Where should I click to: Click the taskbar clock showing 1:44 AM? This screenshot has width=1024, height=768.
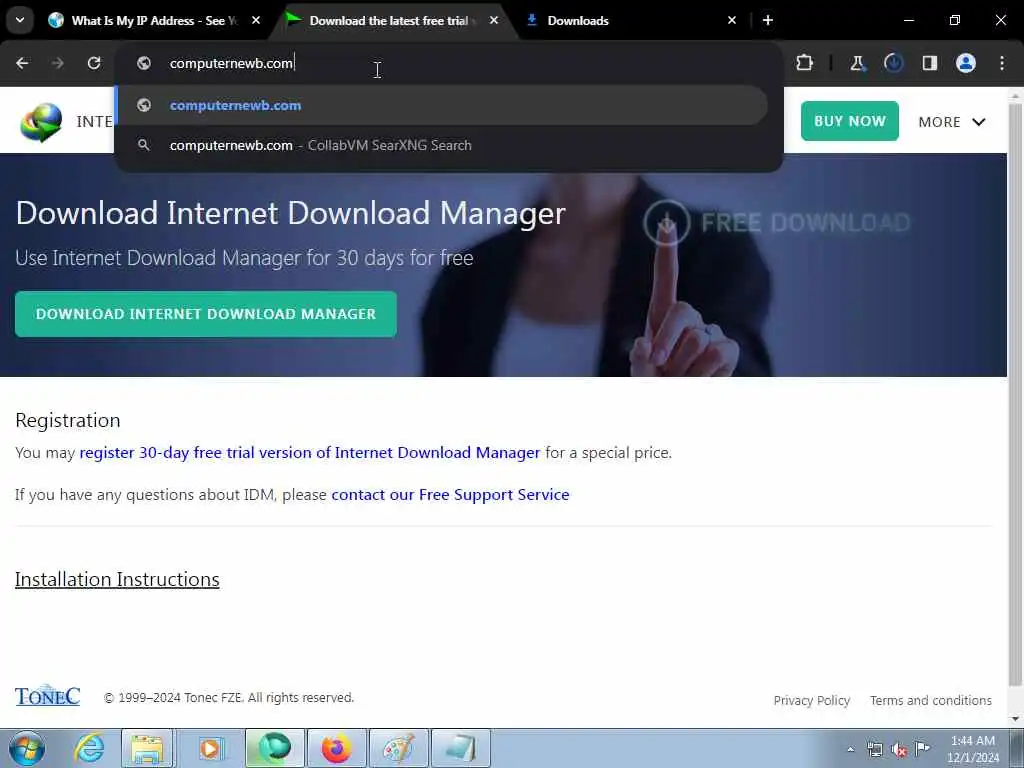click(973, 749)
